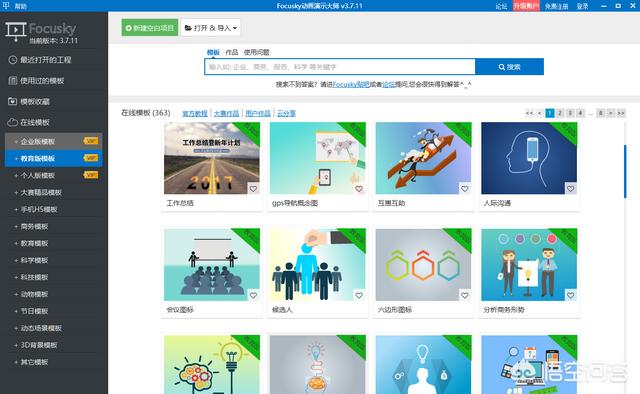This screenshot has height=394, width=640.
Task: Go to page 3 of templates
Action: (x=570, y=113)
